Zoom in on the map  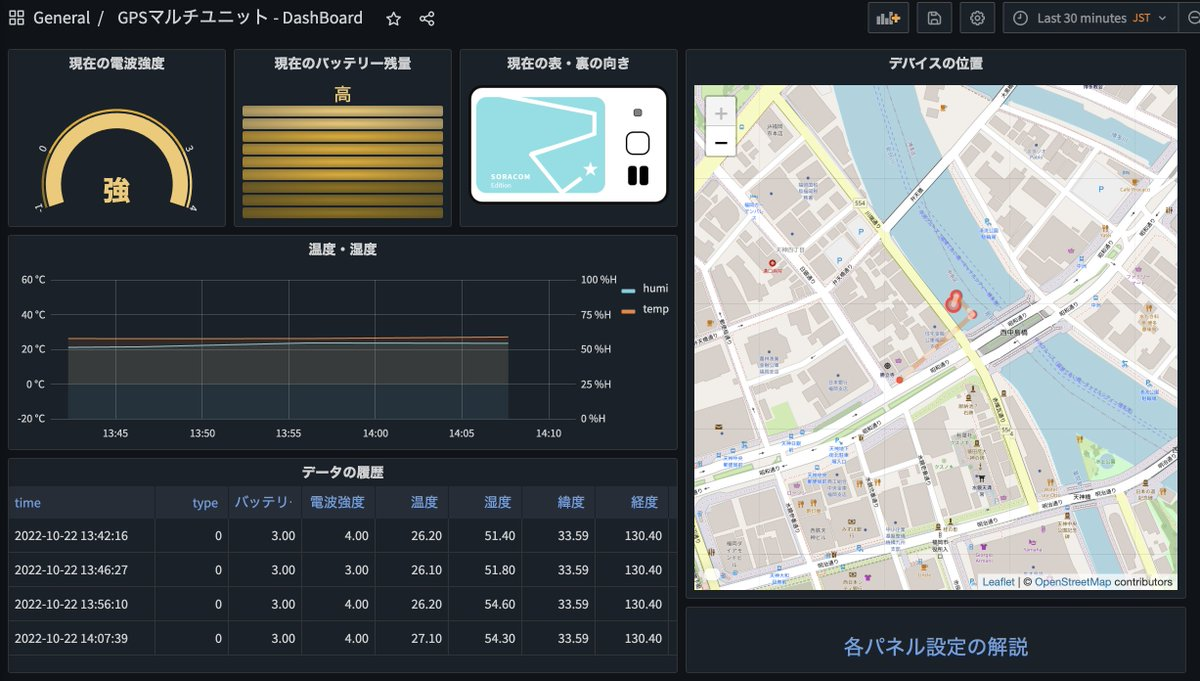click(x=720, y=112)
